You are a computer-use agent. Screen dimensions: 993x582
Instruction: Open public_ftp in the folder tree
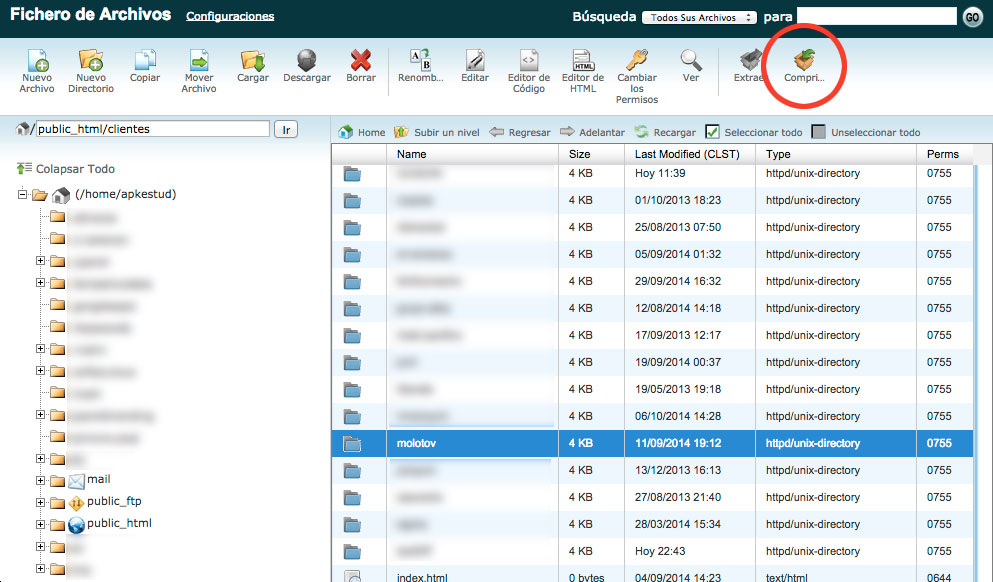(114, 501)
